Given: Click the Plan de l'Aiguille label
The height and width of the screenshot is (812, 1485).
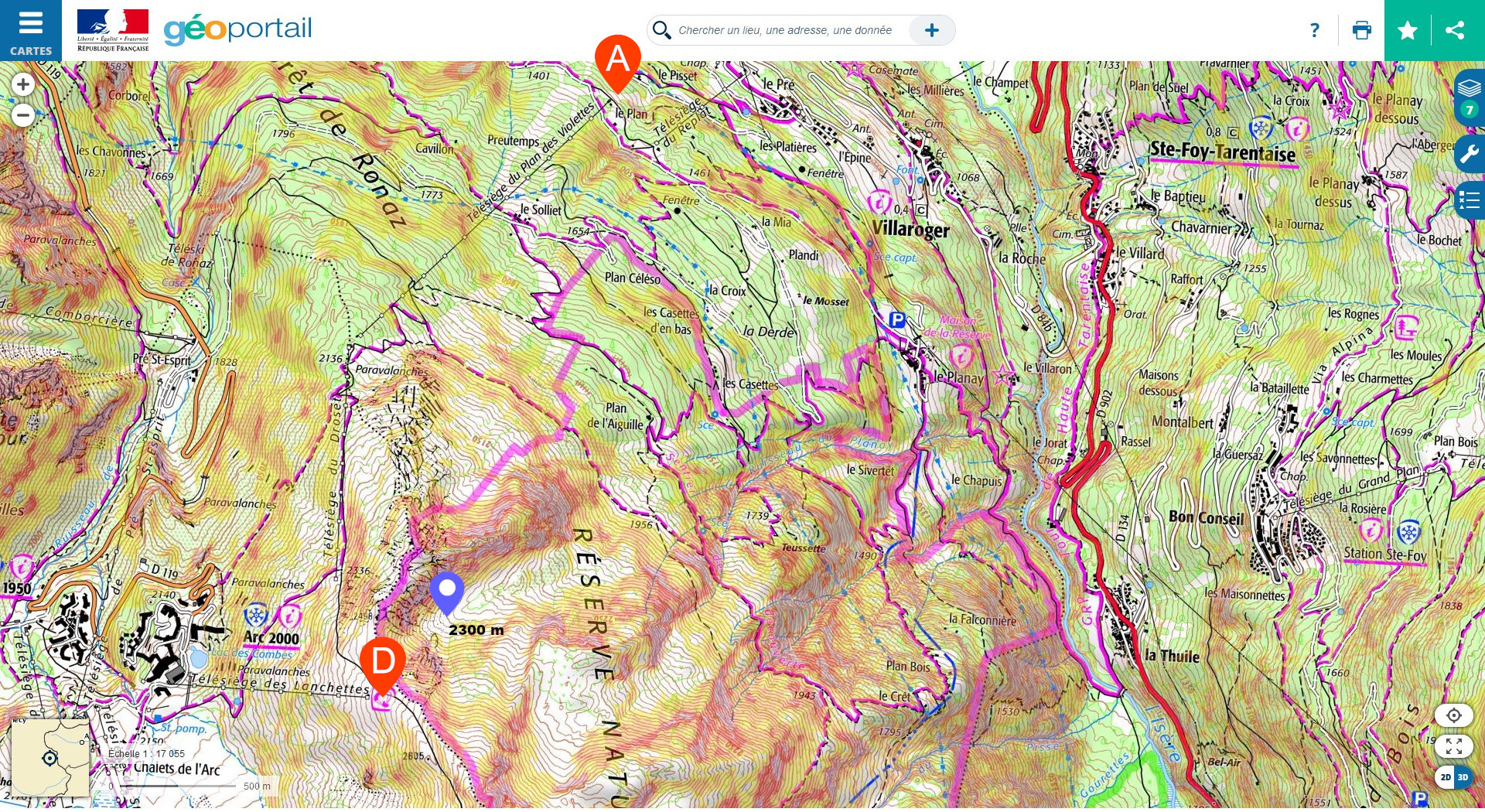Looking at the screenshot, I should (615, 416).
